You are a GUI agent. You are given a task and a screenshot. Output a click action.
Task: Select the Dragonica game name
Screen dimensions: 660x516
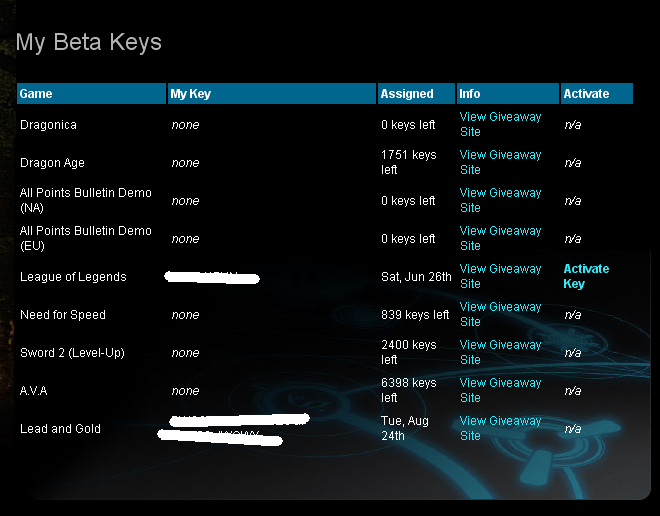(x=48, y=125)
